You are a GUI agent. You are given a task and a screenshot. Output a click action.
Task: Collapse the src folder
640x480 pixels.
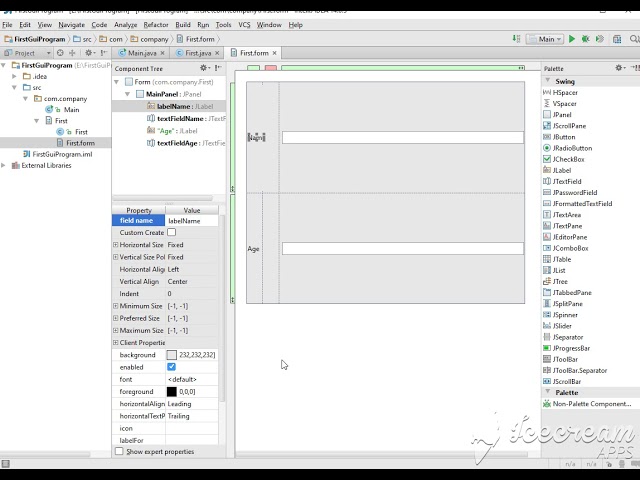[x=14, y=87]
